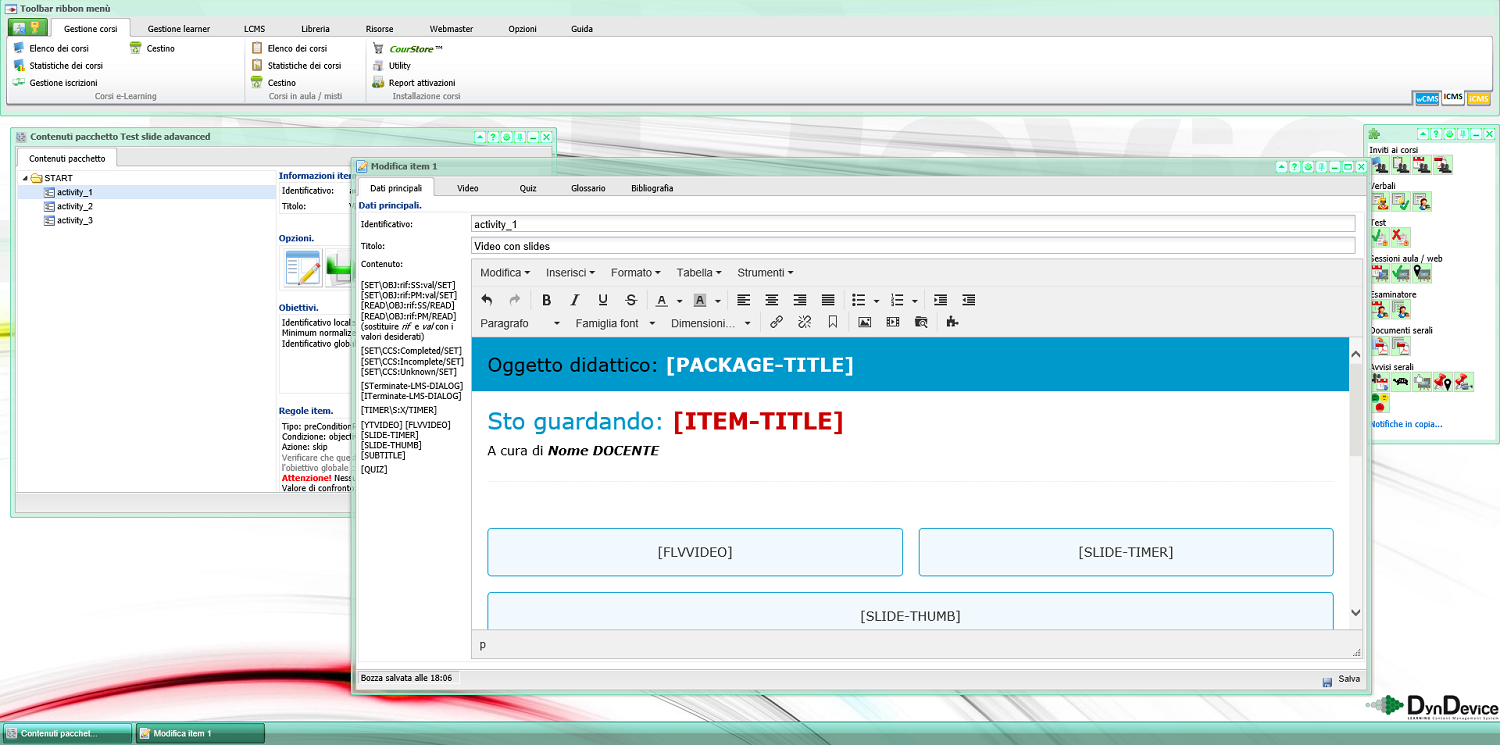Click editor scrollbar down arrow

pos(1356,613)
